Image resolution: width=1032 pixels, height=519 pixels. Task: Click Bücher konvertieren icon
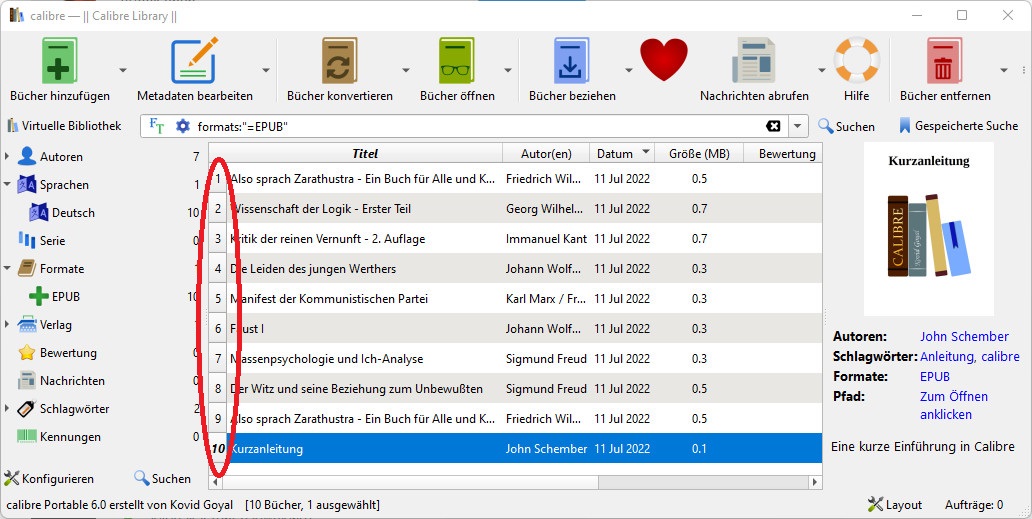[340, 61]
